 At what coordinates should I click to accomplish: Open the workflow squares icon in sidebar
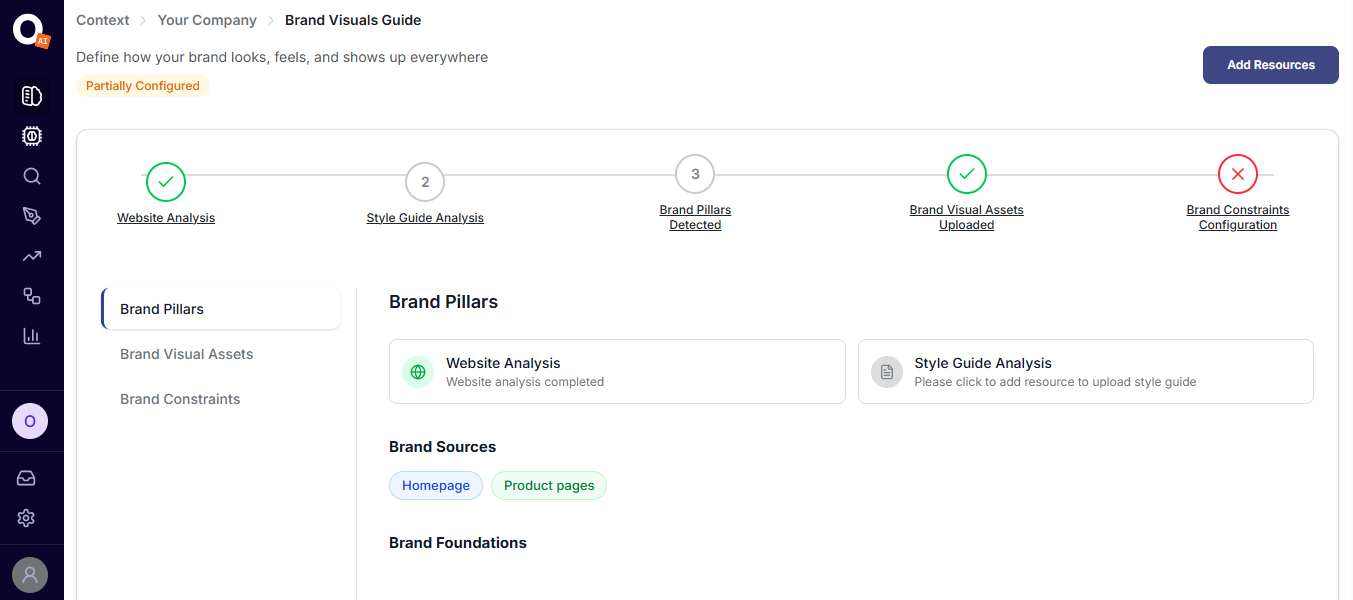pos(32,296)
